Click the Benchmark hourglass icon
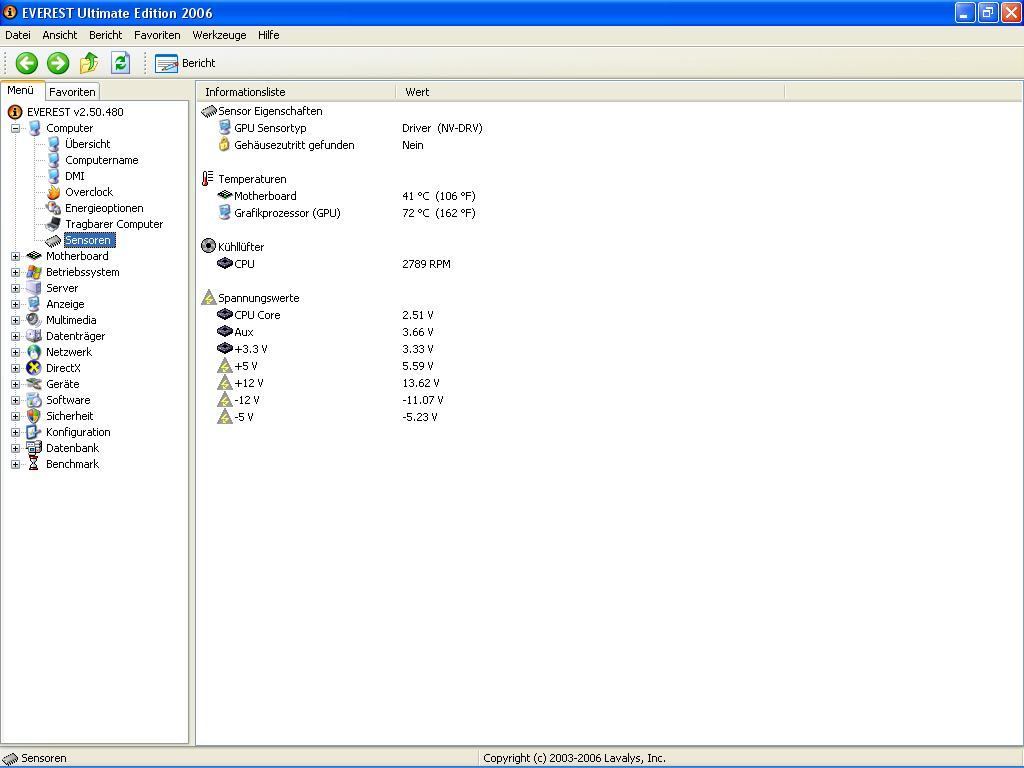The width and height of the screenshot is (1024, 768). tap(34, 464)
